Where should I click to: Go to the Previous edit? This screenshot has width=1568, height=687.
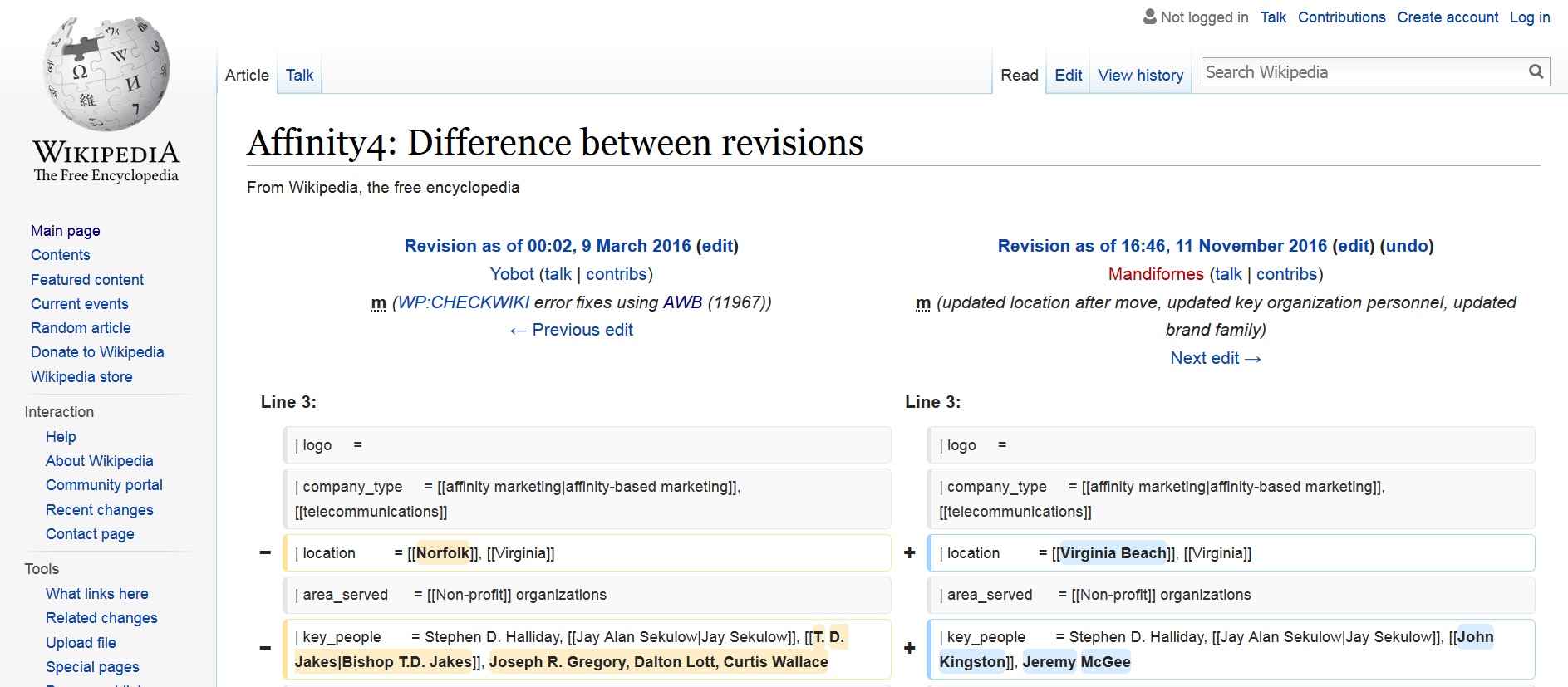click(x=571, y=330)
